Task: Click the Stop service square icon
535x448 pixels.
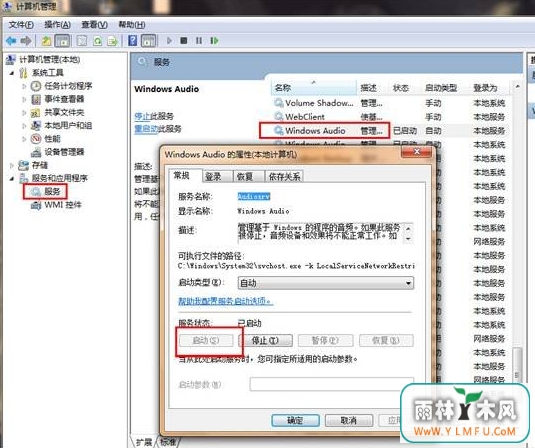Action: pos(184,41)
